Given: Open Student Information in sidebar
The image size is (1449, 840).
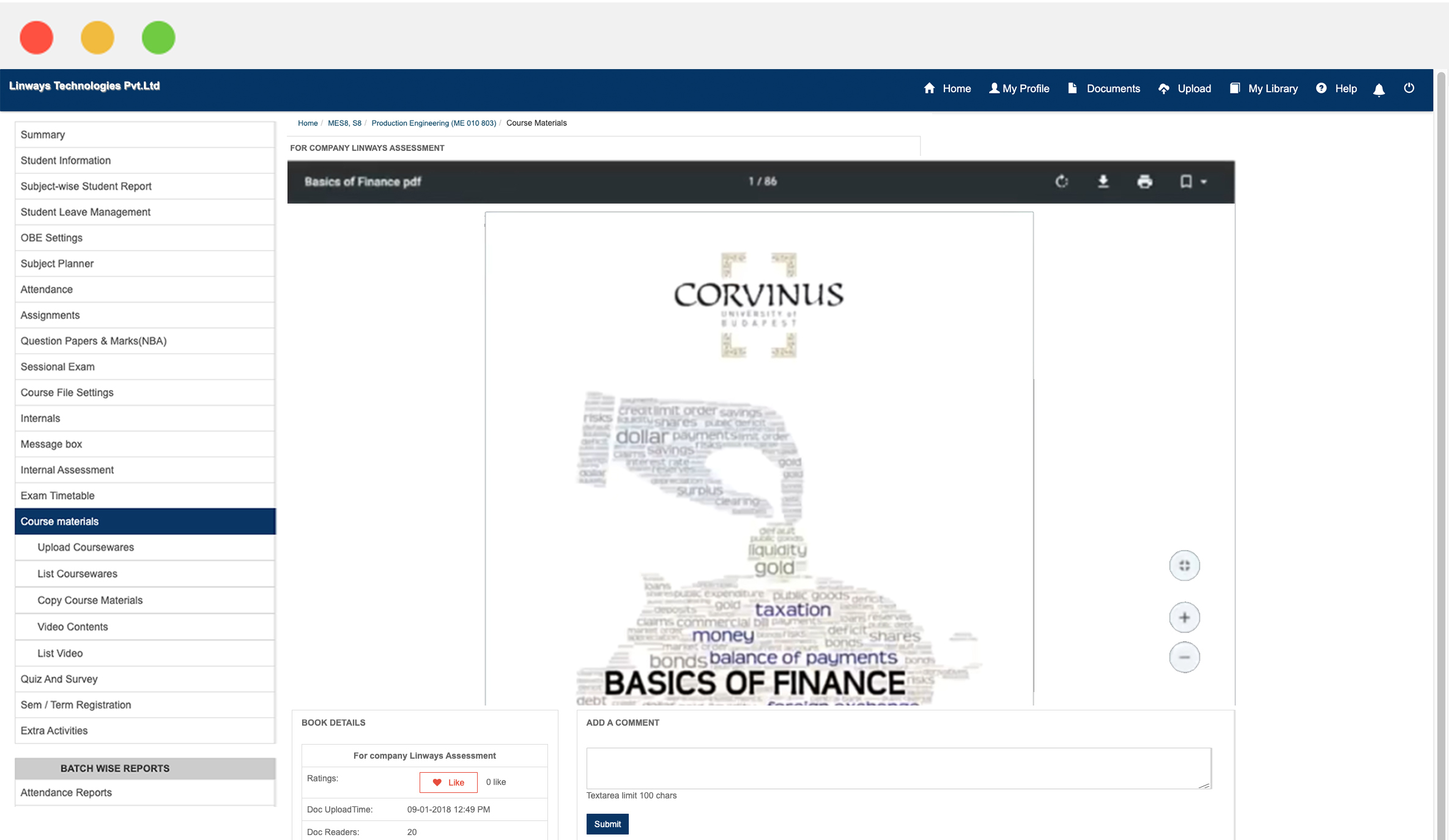Looking at the screenshot, I should click(x=145, y=160).
